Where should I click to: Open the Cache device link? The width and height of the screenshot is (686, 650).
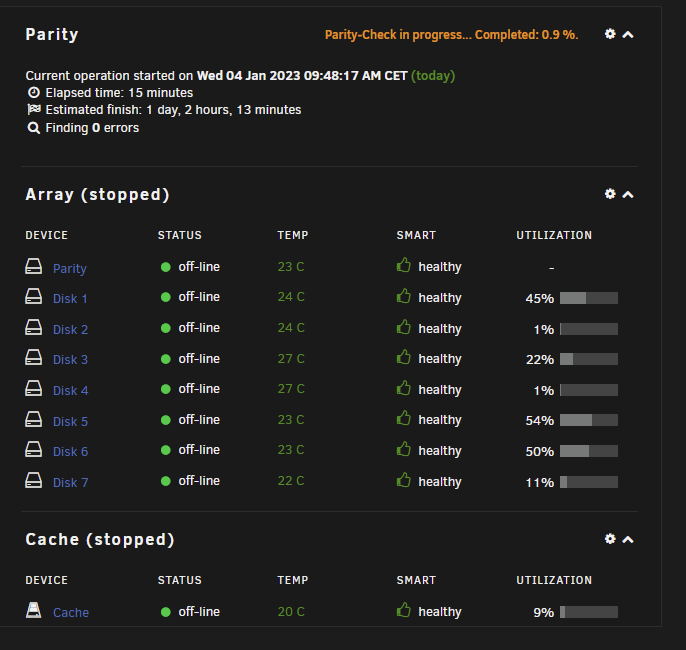click(71, 613)
